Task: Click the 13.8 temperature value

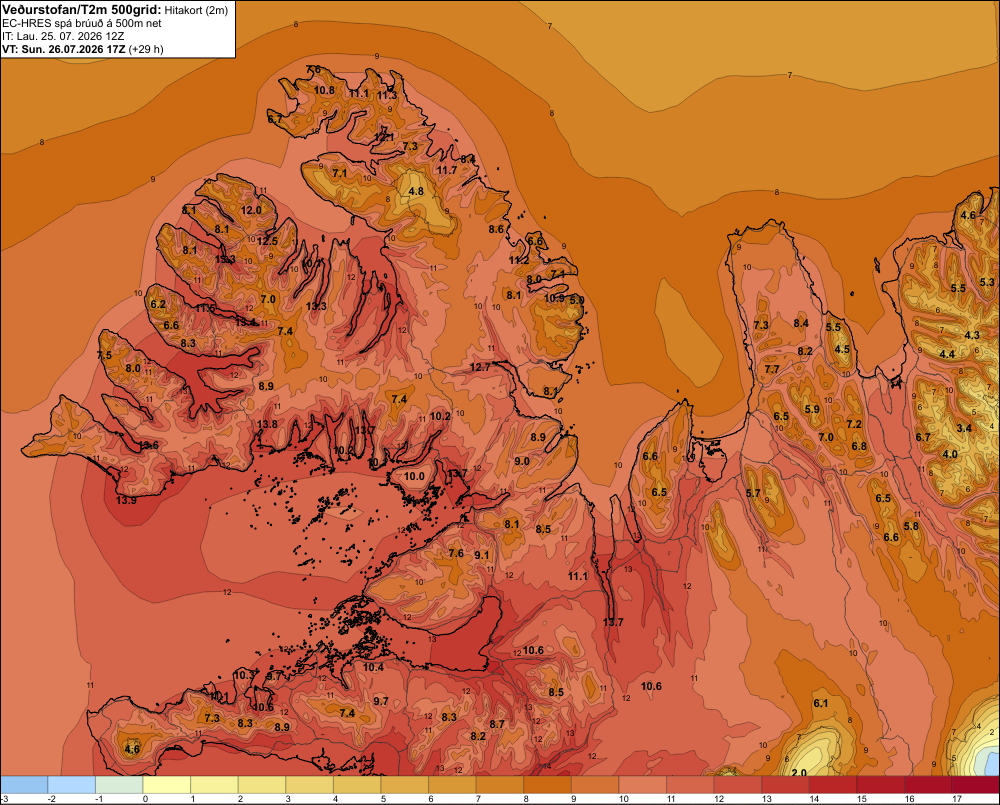Action: click(x=267, y=424)
